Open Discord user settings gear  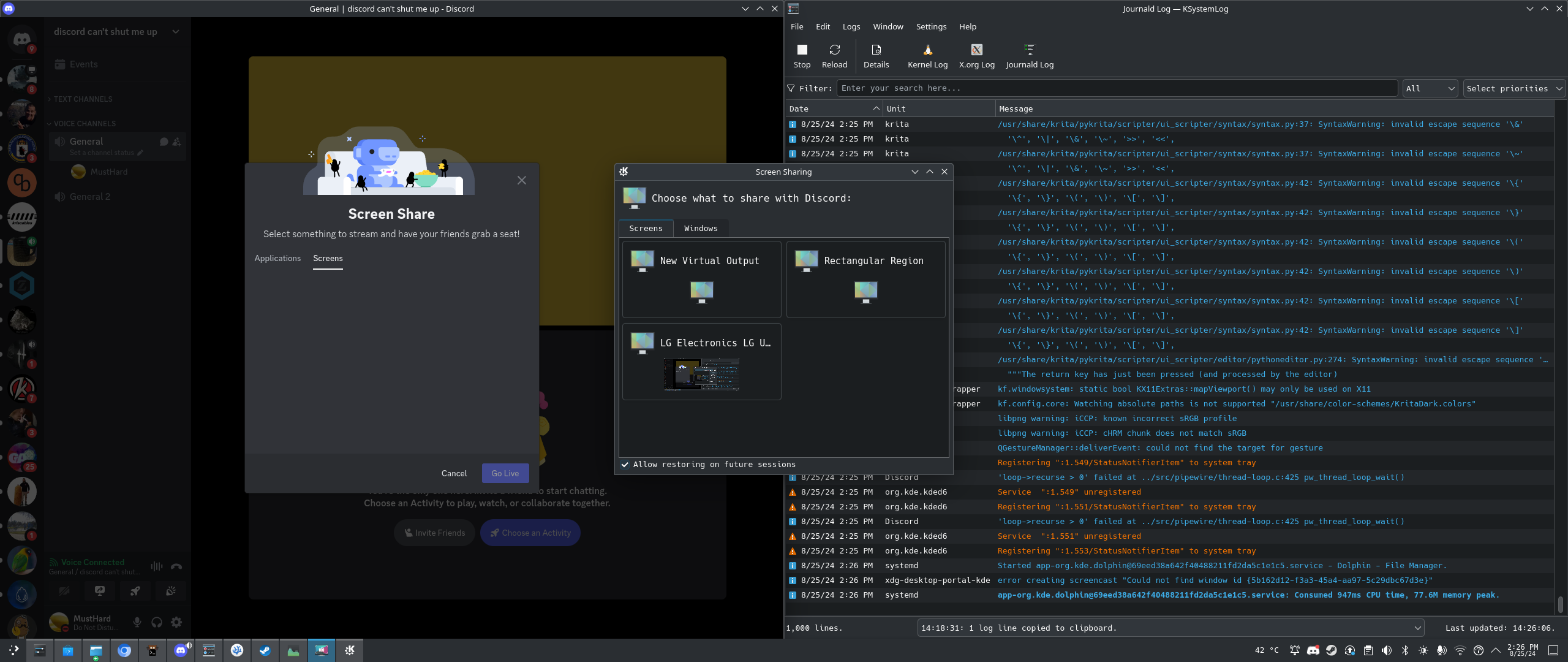[x=176, y=622]
